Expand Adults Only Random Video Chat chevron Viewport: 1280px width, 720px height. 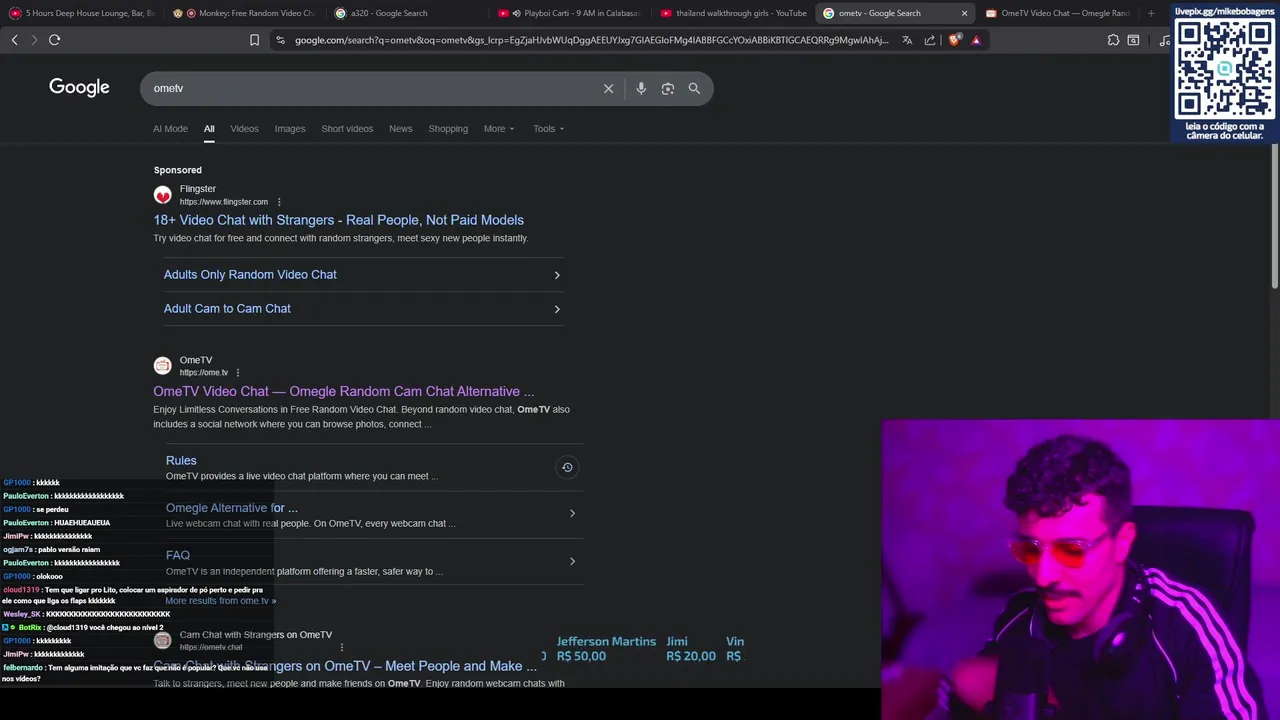tap(557, 275)
